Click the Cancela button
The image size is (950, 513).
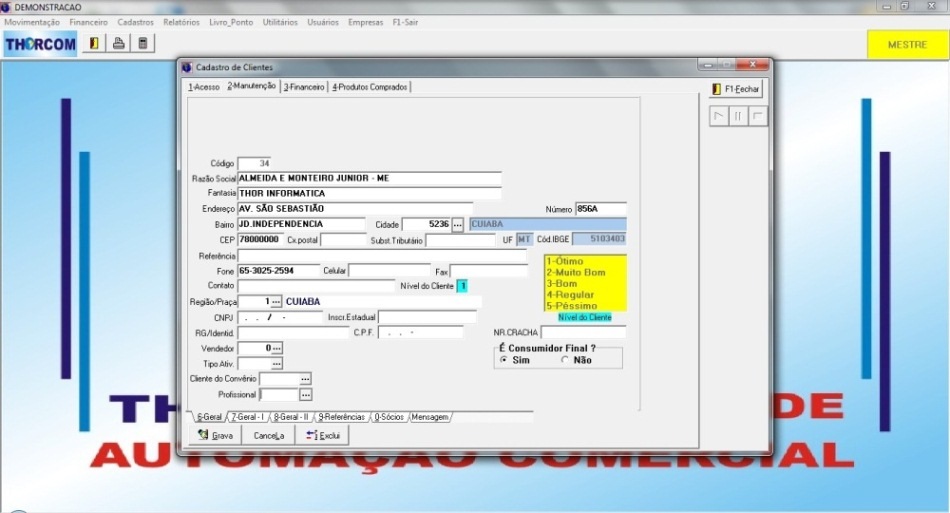268,435
